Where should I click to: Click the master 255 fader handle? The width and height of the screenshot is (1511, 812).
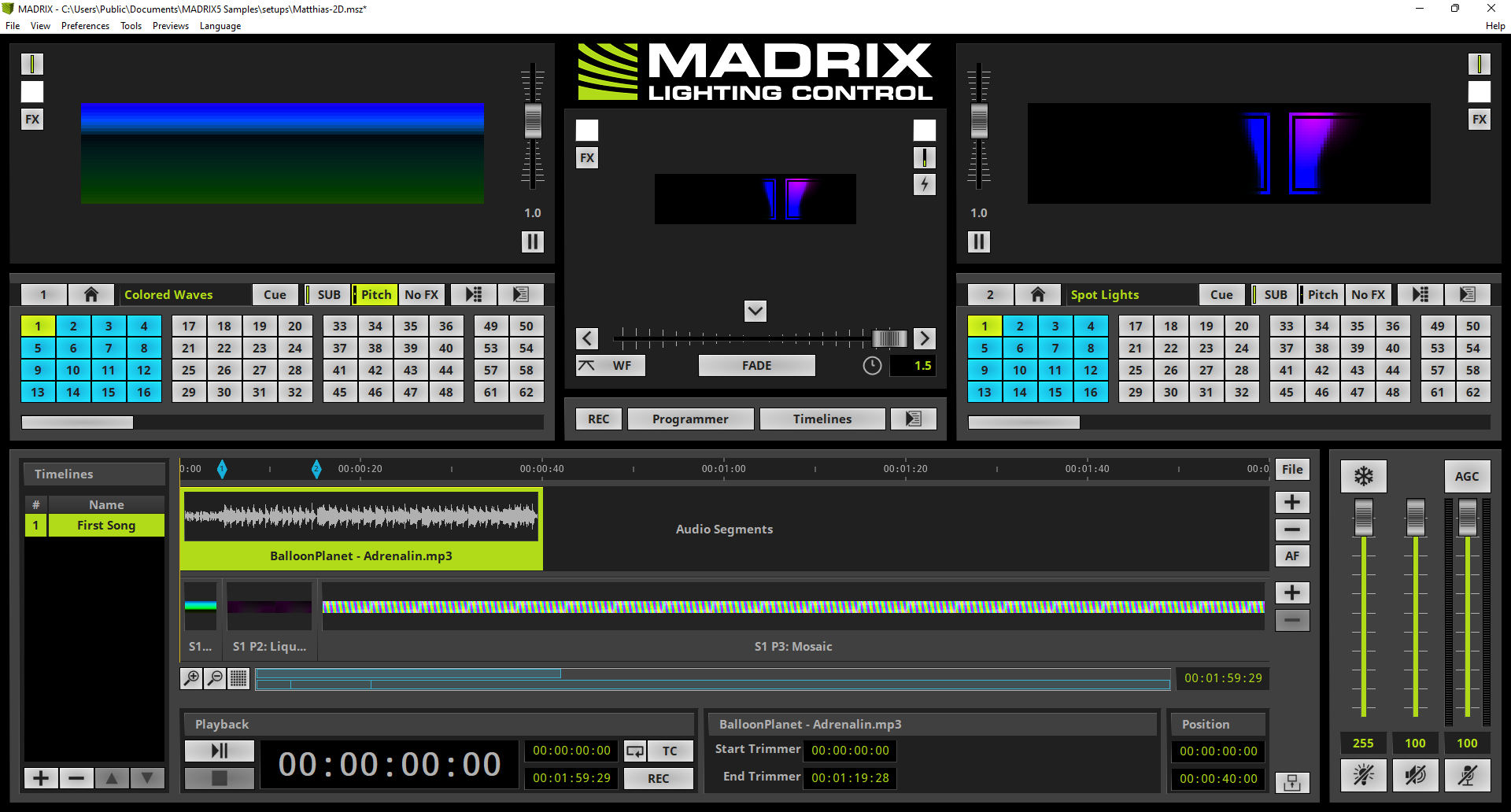(1364, 518)
